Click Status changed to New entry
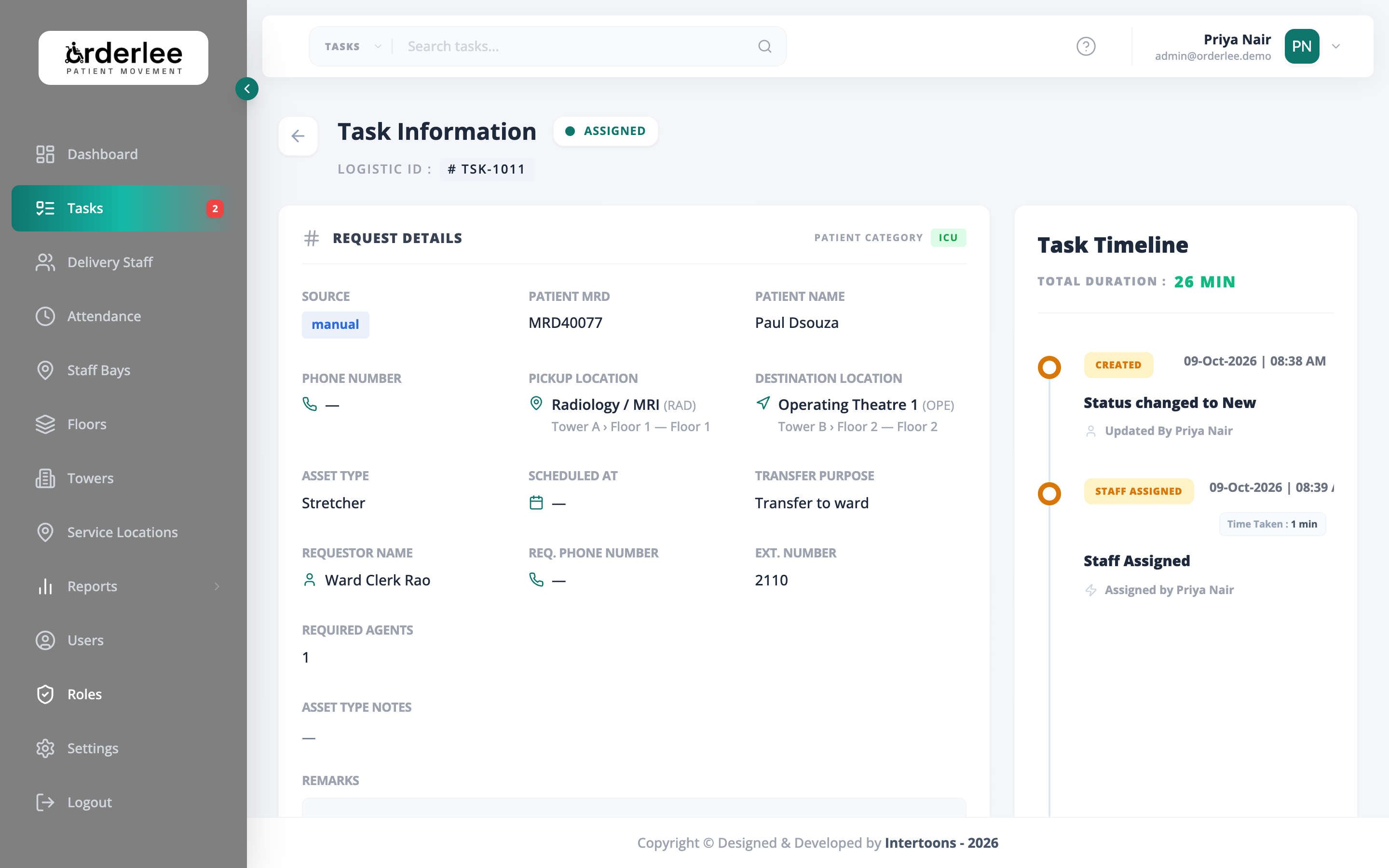Viewport: 1389px width, 868px height. pos(1169,403)
